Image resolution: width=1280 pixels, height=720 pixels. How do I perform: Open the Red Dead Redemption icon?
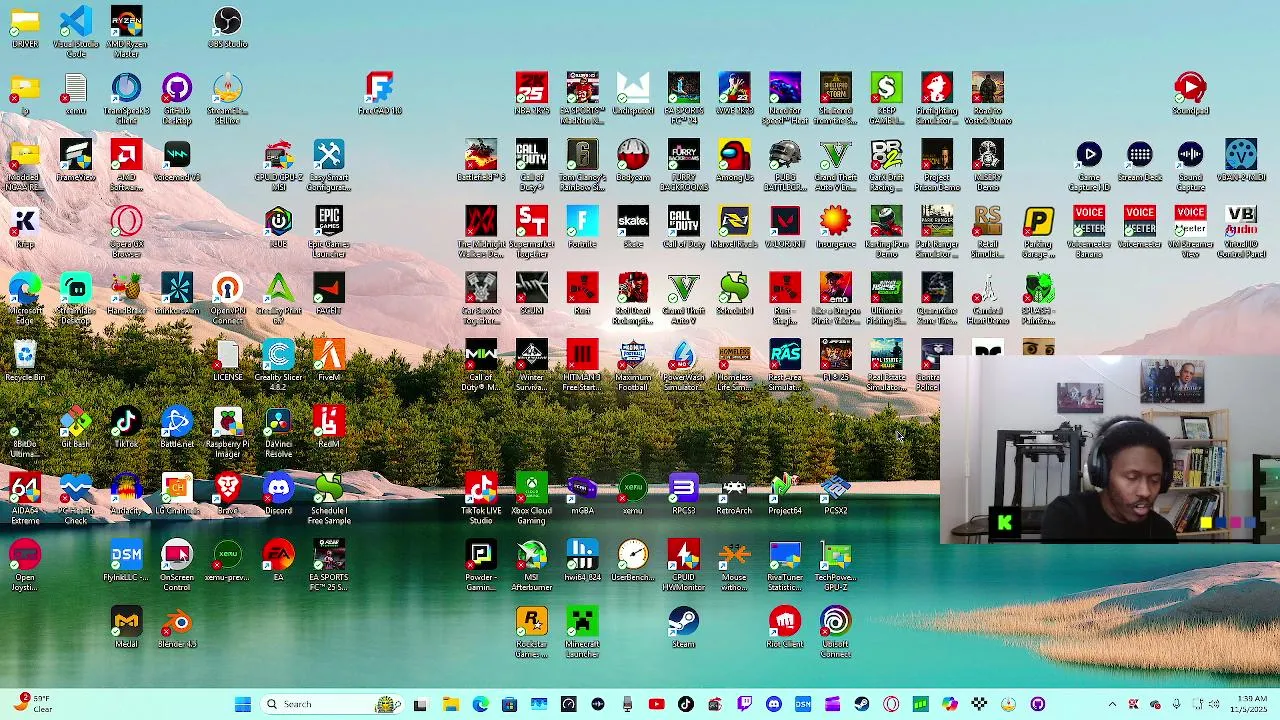pyautogui.click(x=633, y=296)
